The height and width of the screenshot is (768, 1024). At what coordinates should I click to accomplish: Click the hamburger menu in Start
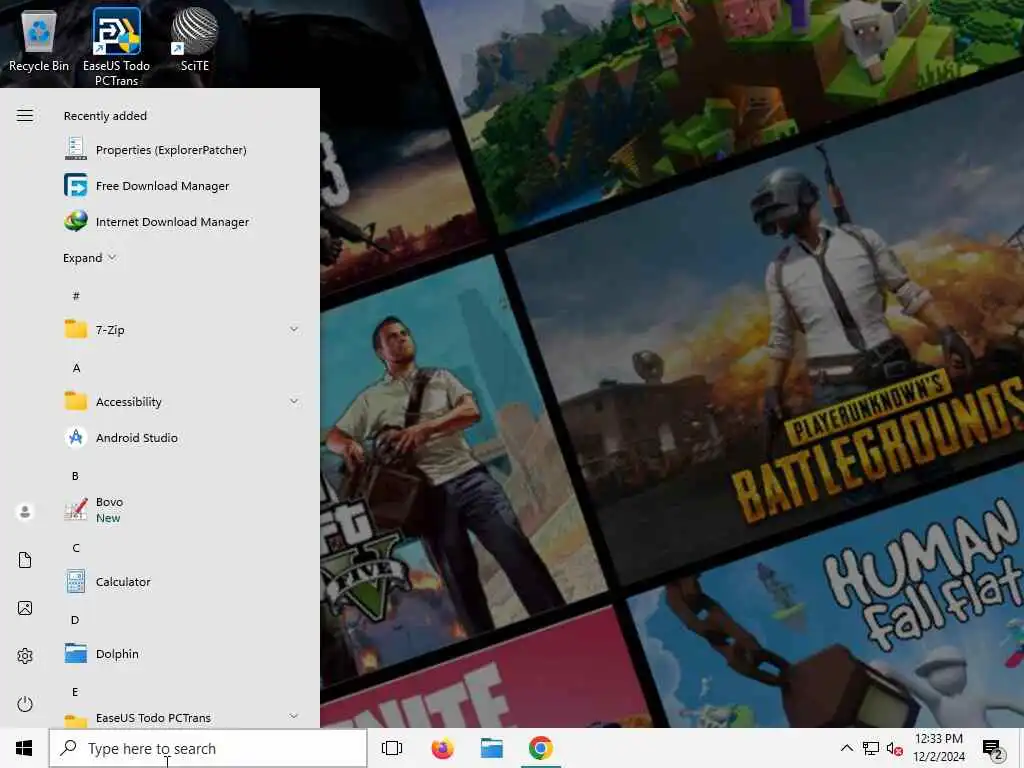(25, 116)
